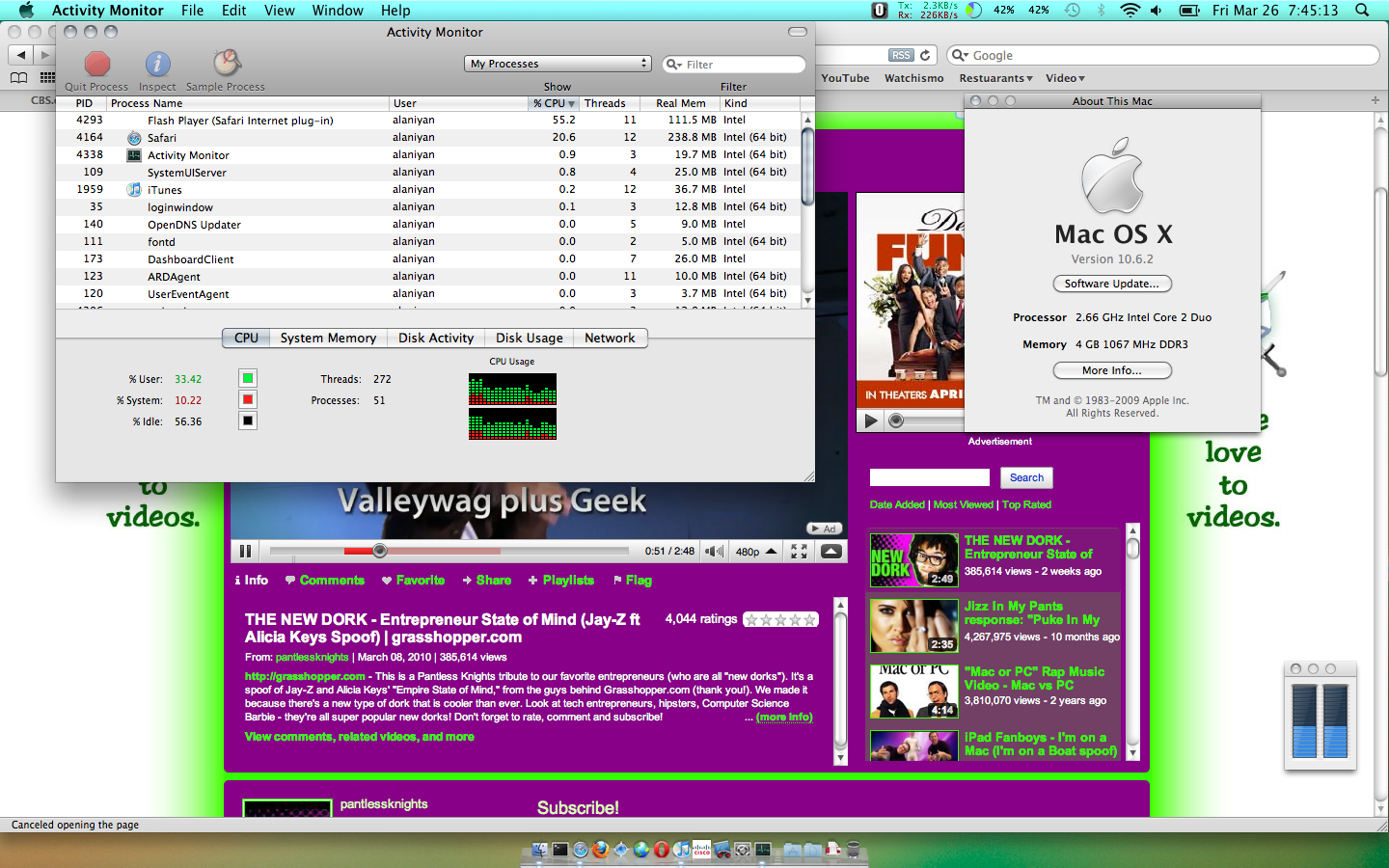The height and width of the screenshot is (868, 1389).
Task: Open Finder from the Dock
Action: pyautogui.click(x=540, y=850)
